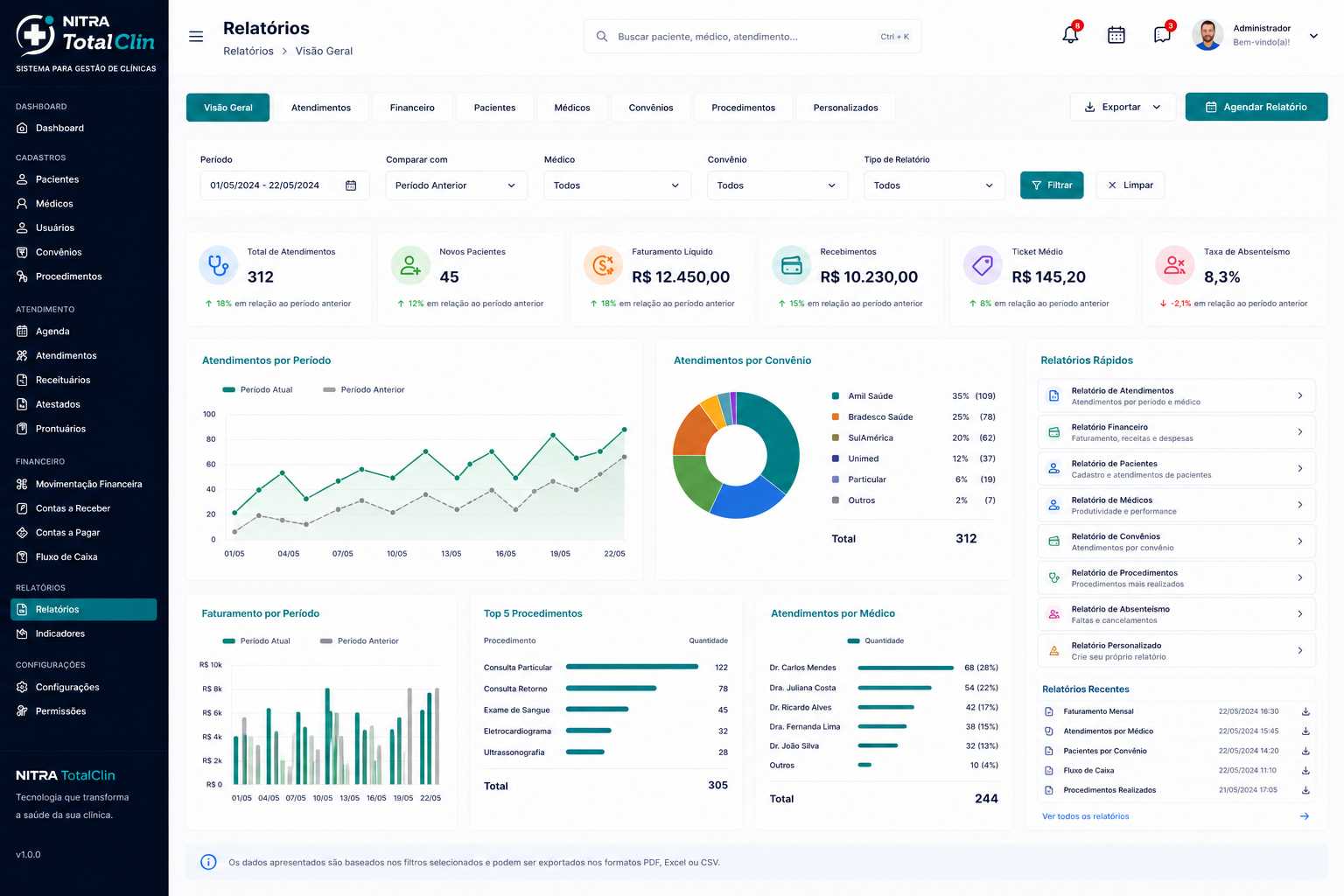Image resolution: width=1344 pixels, height=896 pixels.
Task: Open the chat messages icon
Action: point(1162,35)
